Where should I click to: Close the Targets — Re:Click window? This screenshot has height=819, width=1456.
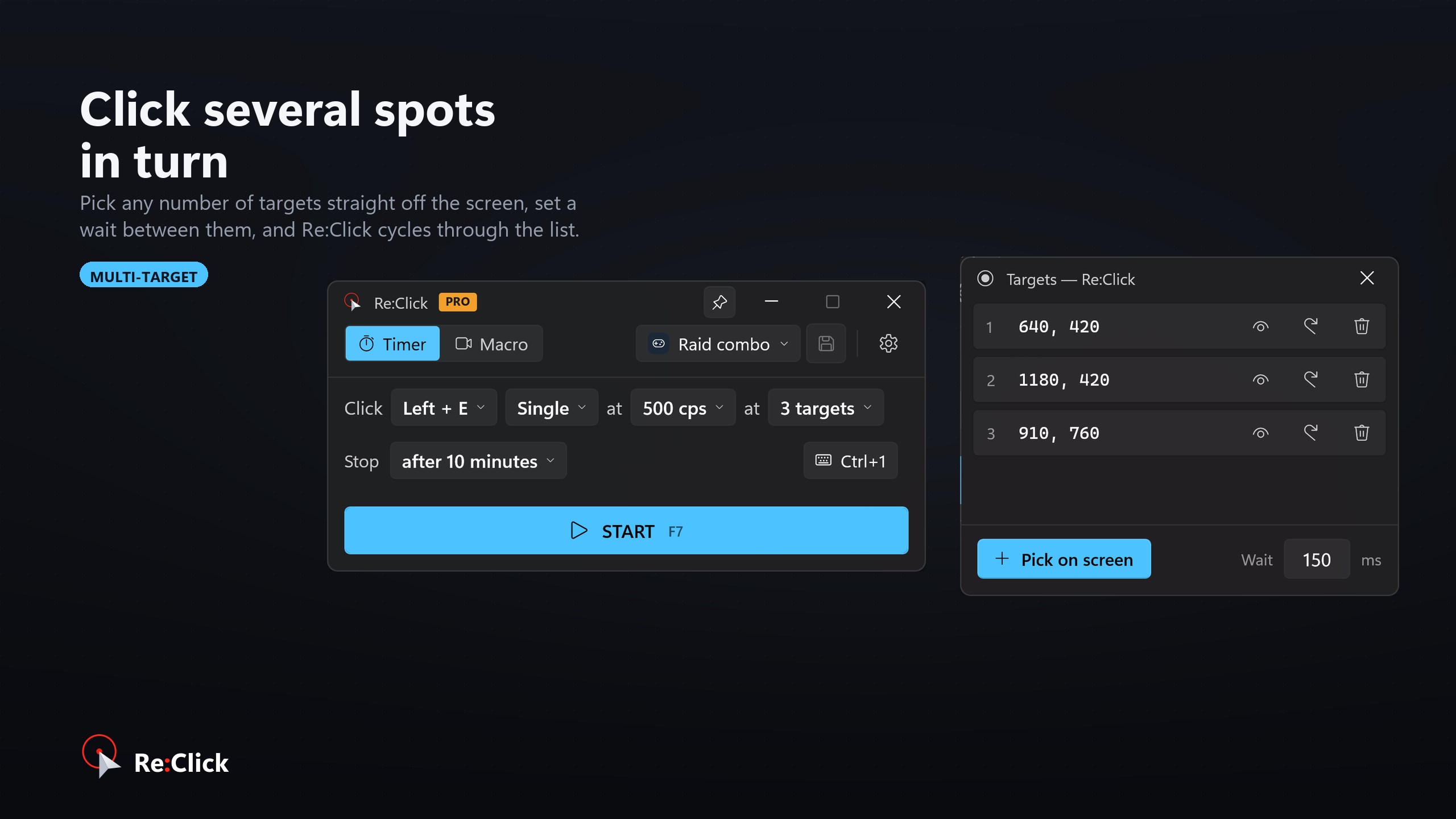point(1367,278)
